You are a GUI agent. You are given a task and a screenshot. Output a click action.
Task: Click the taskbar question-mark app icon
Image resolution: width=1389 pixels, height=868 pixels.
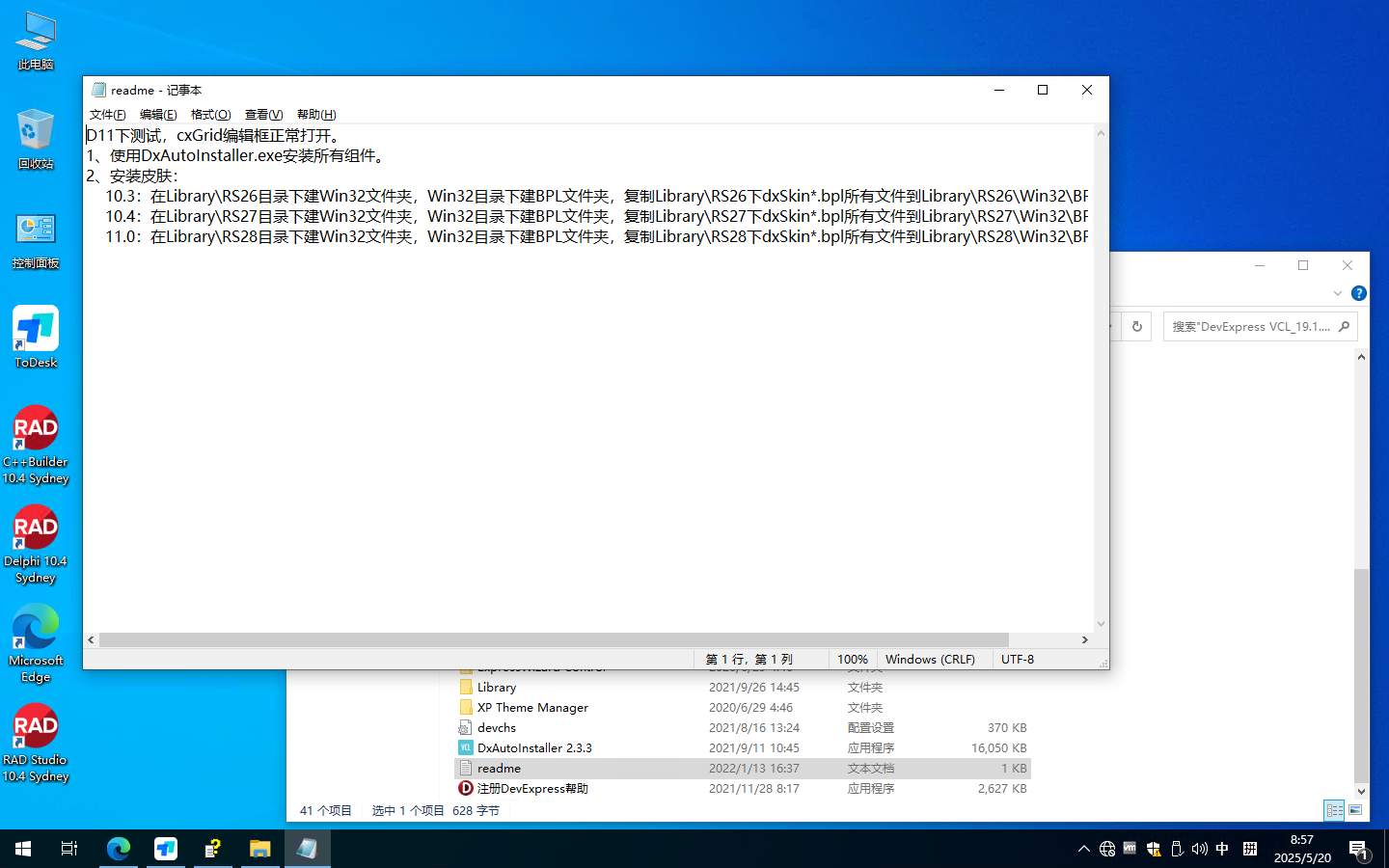[213, 849]
